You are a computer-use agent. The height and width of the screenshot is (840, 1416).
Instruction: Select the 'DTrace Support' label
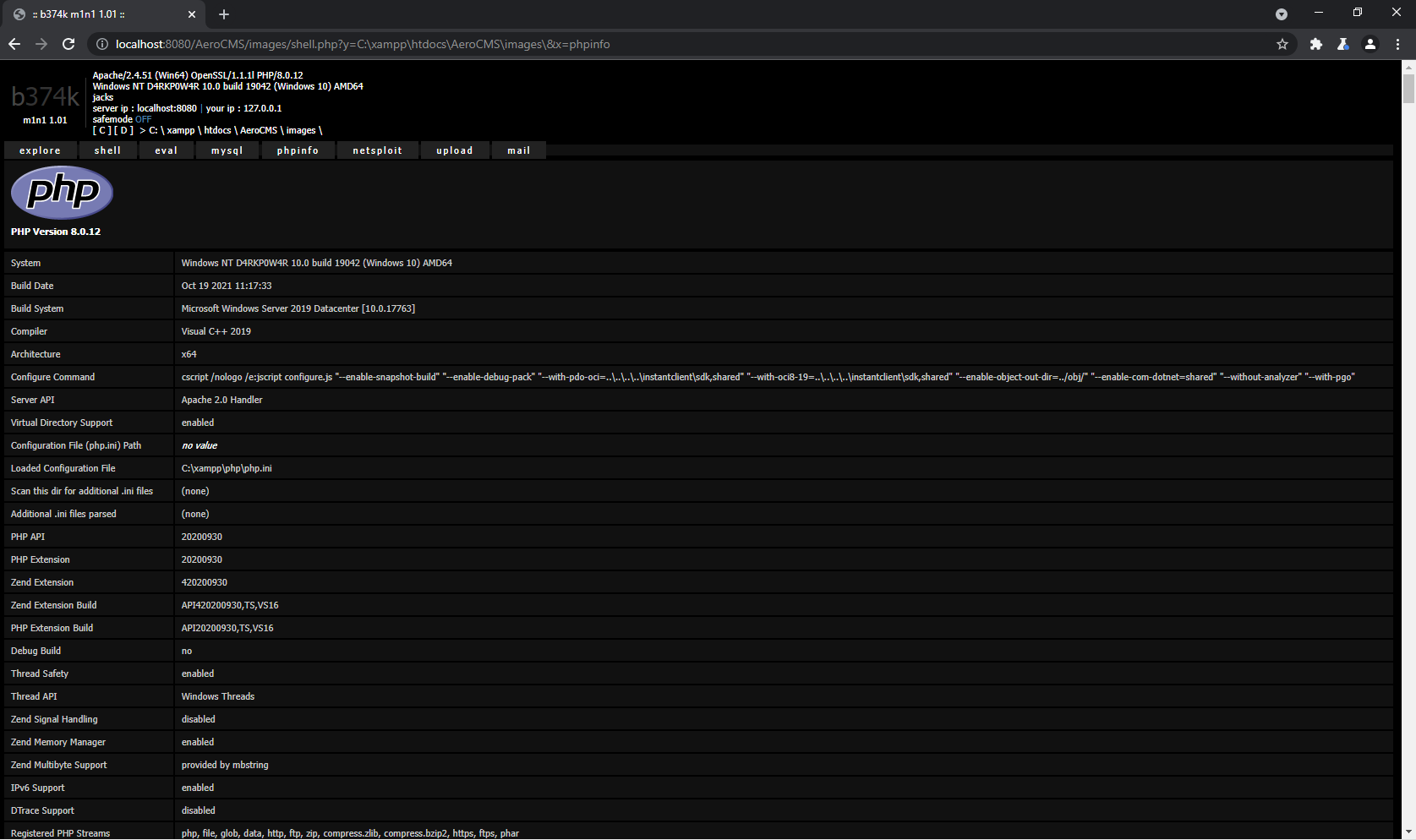42,810
